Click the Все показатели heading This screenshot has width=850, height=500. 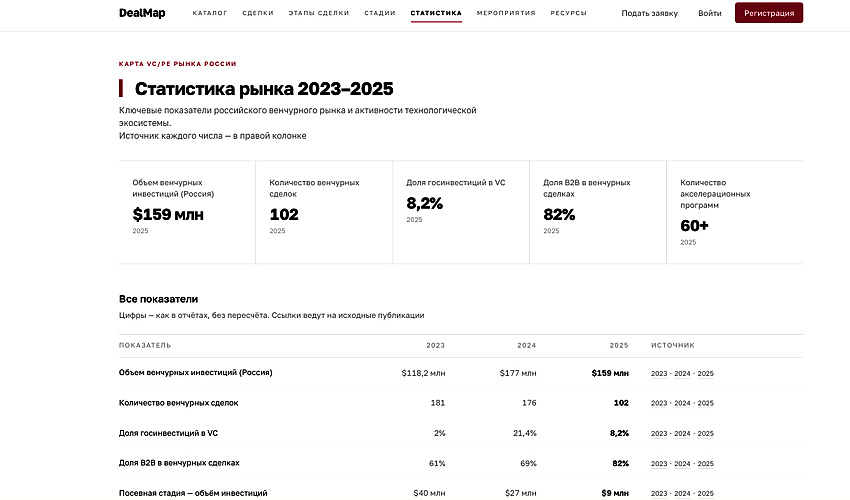pos(158,299)
